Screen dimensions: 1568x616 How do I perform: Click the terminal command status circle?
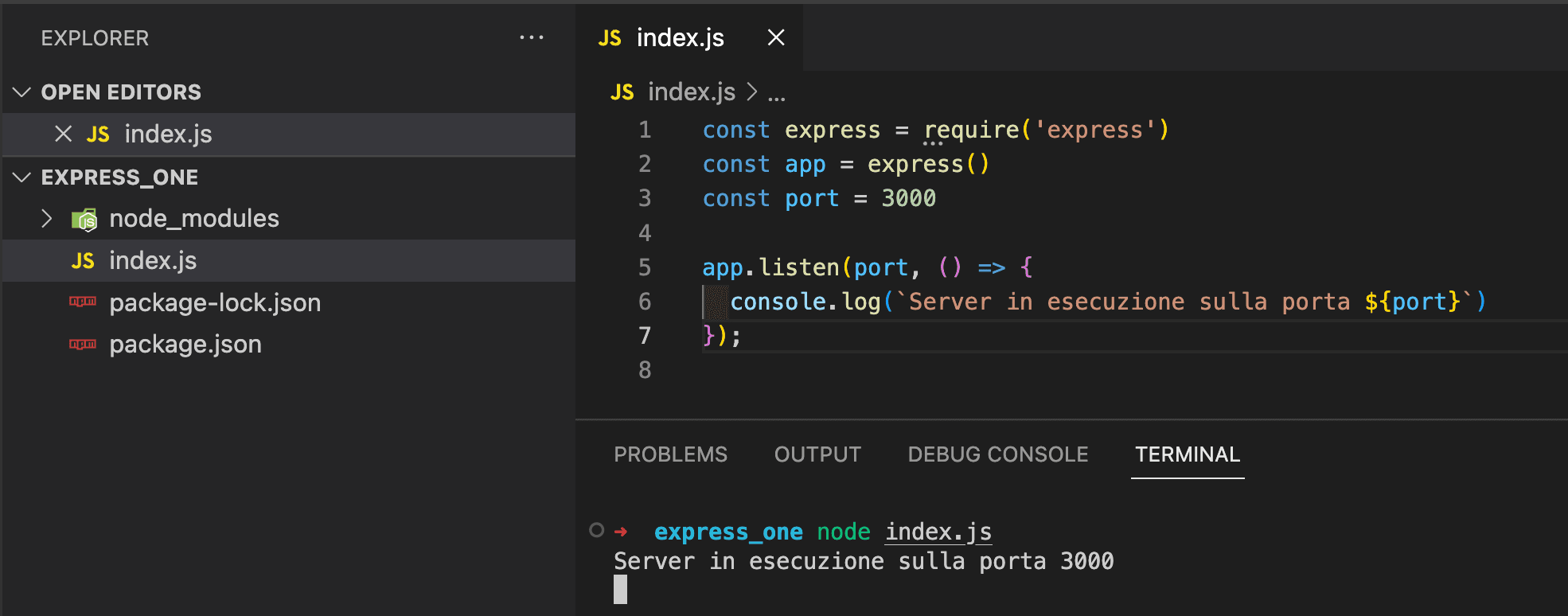(596, 530)
